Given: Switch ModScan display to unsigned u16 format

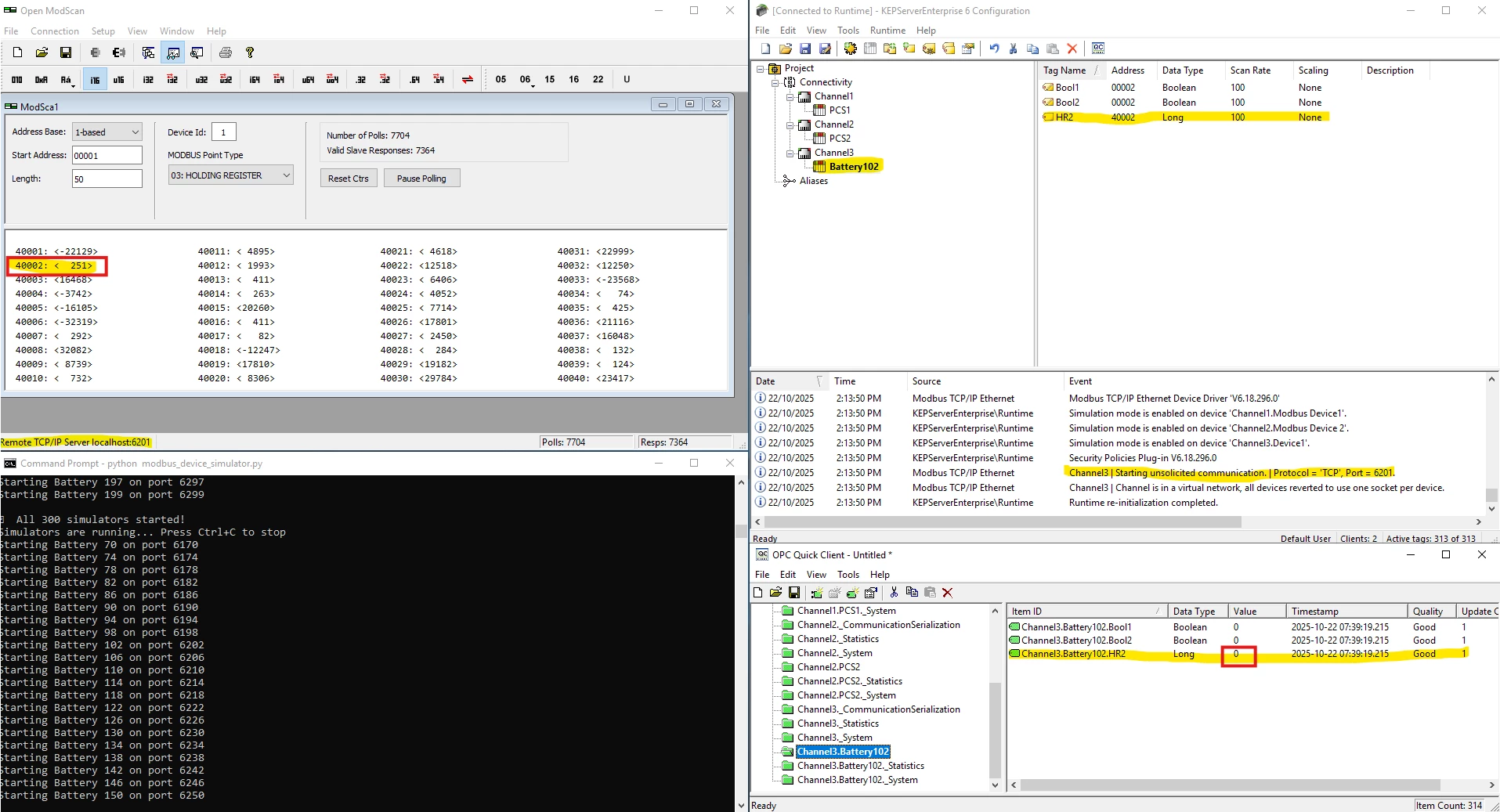Looking at the screenshot, I should pyautogui.click(x=119, y=79).
